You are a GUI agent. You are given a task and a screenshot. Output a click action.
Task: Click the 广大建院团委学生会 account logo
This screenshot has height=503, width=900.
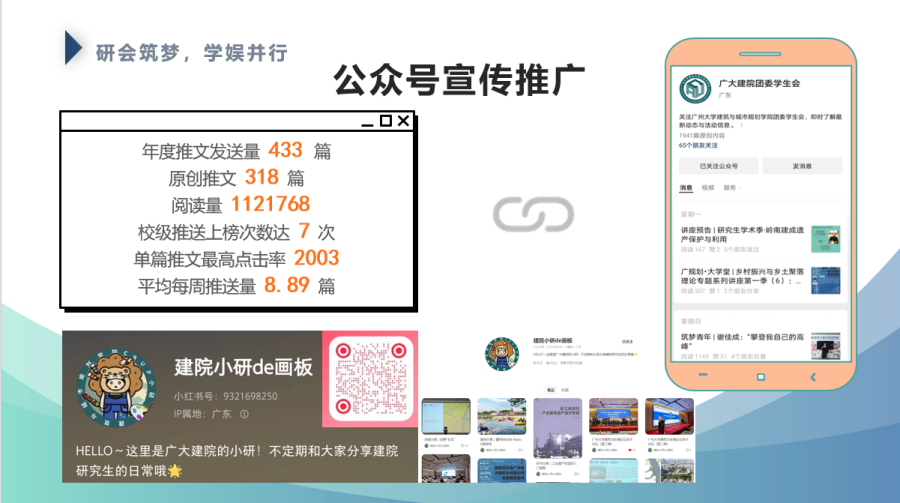(696, 88)
